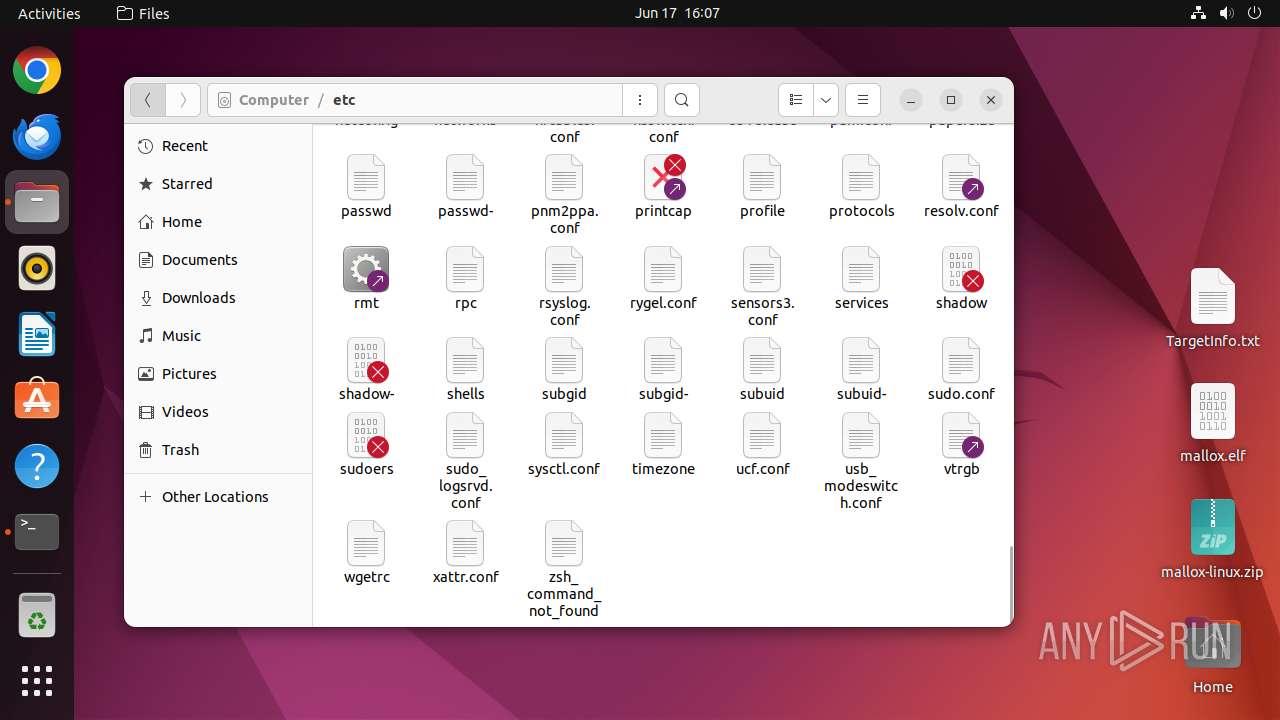1280x720 pixels.
Task: Open Activities overview
Action: point(49,13)
